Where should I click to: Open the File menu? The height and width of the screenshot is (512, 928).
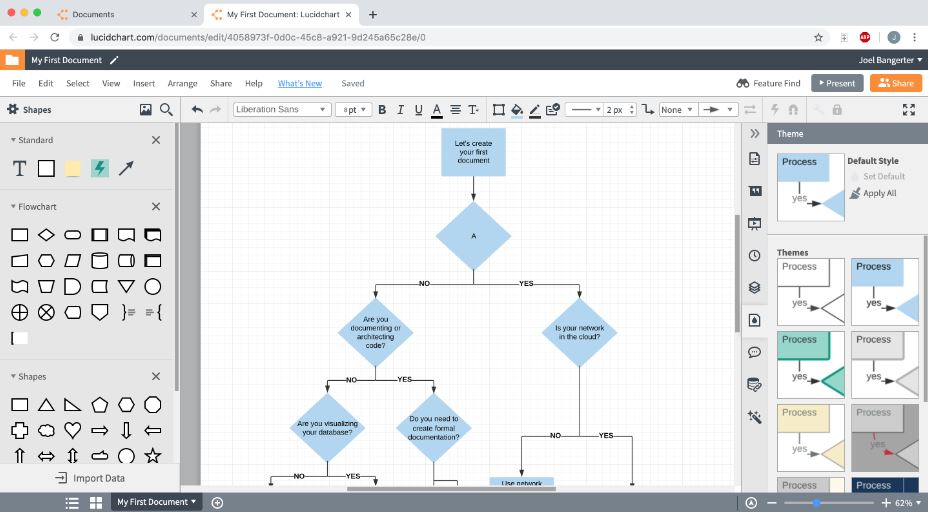pyautogui.click(x=19, y=83)
